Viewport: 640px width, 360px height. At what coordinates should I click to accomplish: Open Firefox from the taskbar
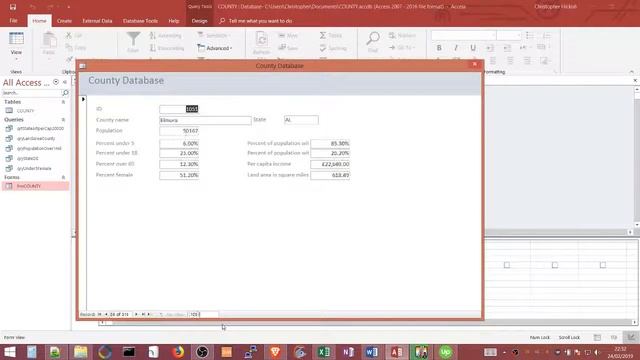point(178,352)
